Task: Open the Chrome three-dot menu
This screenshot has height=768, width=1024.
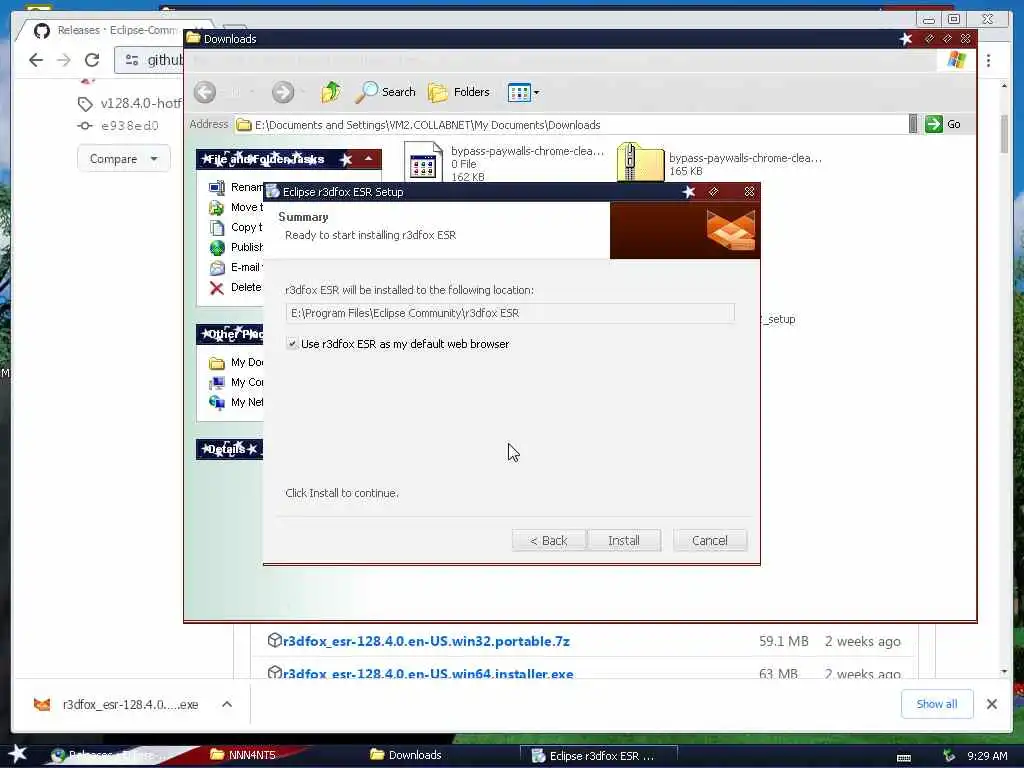Action: point(989,60)
